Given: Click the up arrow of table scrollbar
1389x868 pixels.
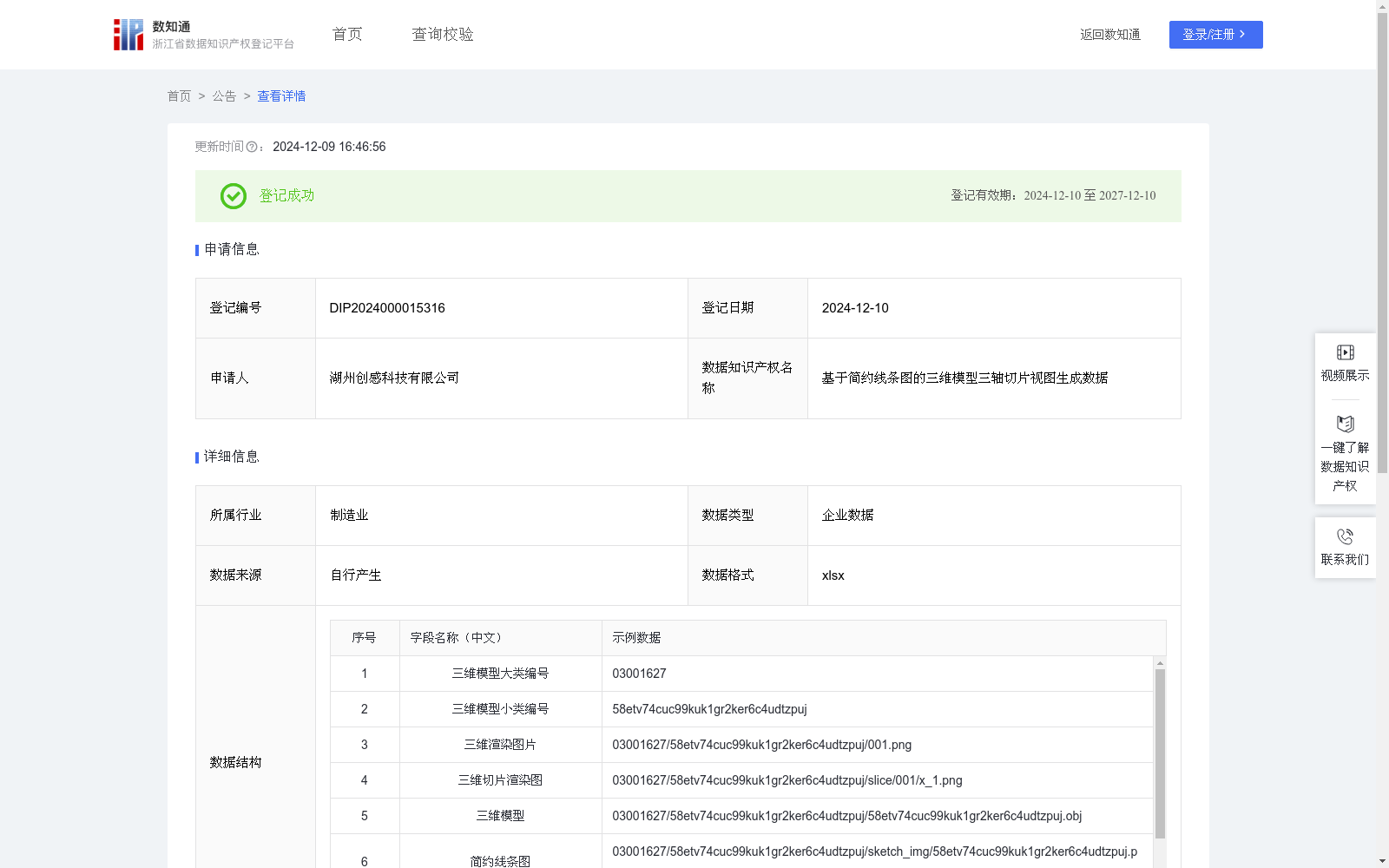Looking at the screenshot, I should [x=1160, y=662].
